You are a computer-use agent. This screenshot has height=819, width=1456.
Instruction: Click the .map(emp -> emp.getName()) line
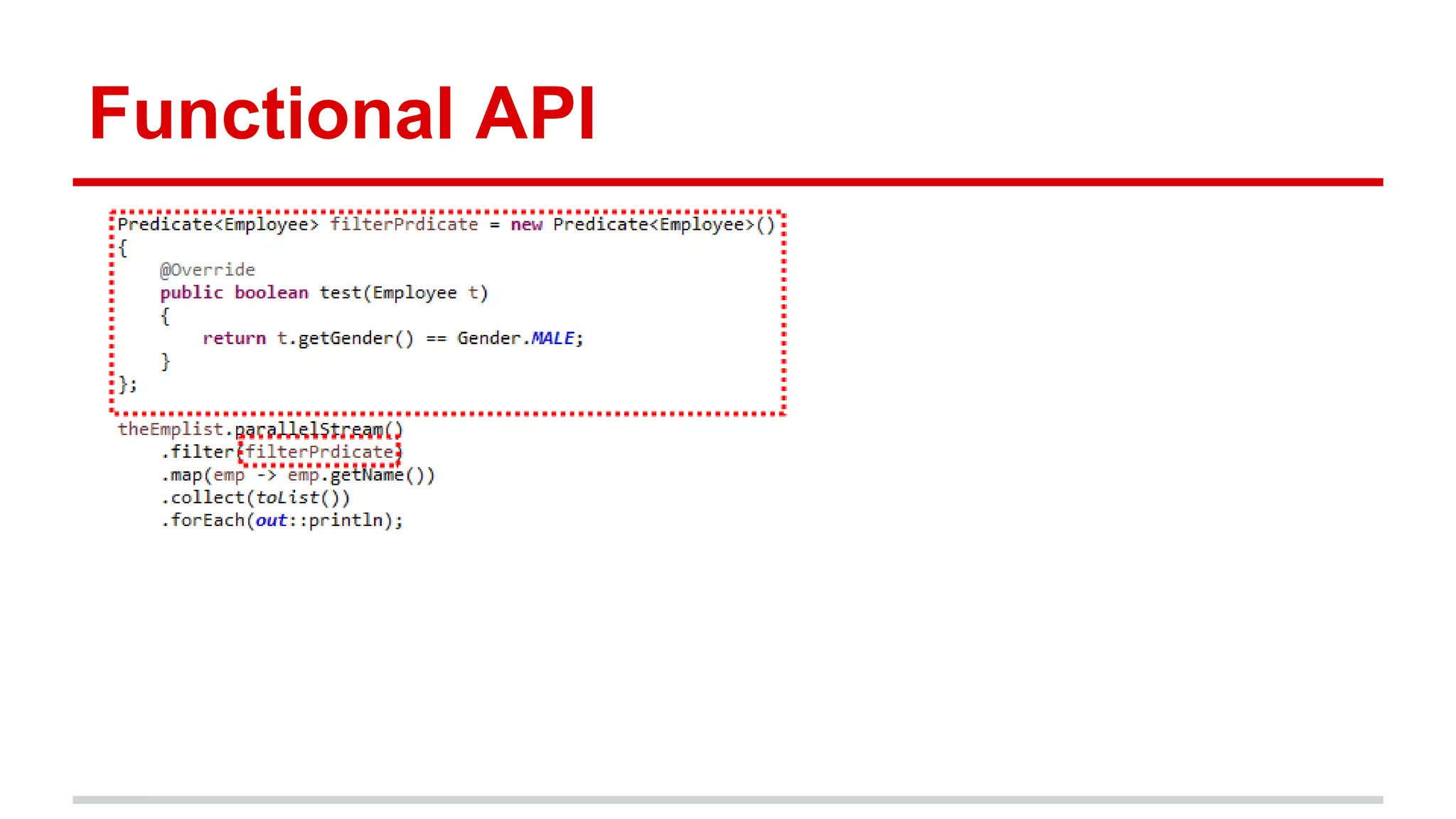point(297,475)
